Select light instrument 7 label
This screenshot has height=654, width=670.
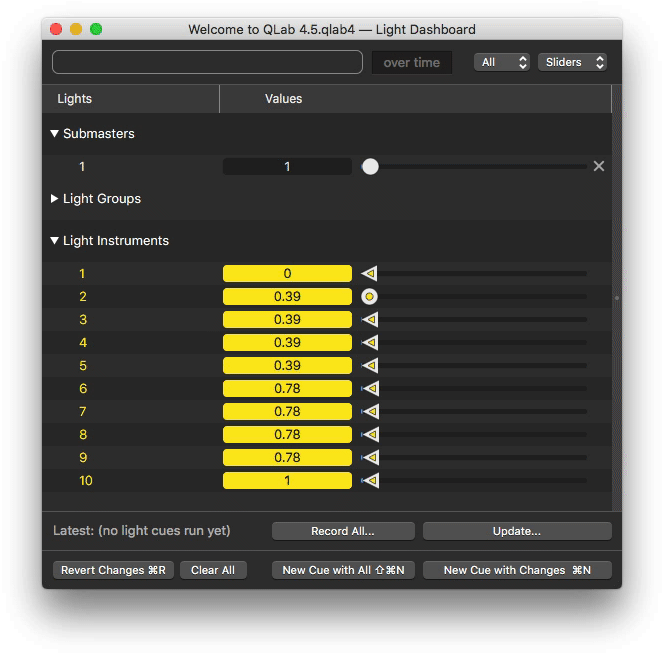(83, 412)
